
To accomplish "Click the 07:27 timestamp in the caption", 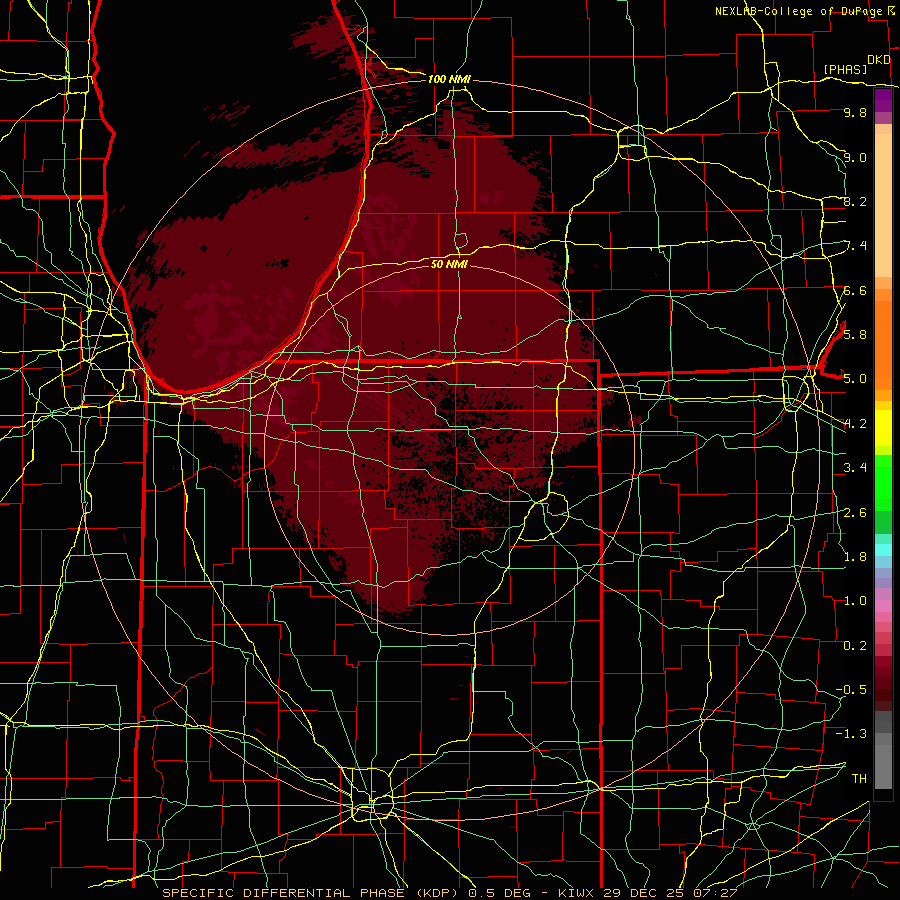I will coord(713,893).
